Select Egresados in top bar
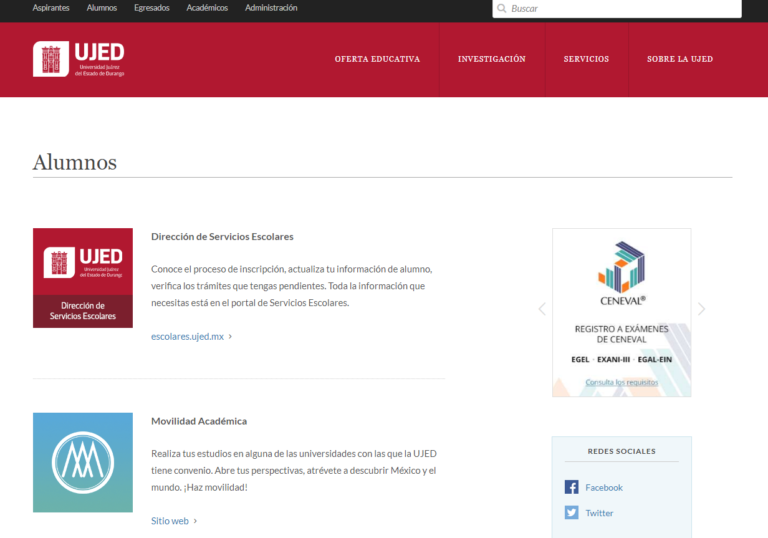Image resolution: width=768 pixels, height=538 pixels. coord(151,8)
